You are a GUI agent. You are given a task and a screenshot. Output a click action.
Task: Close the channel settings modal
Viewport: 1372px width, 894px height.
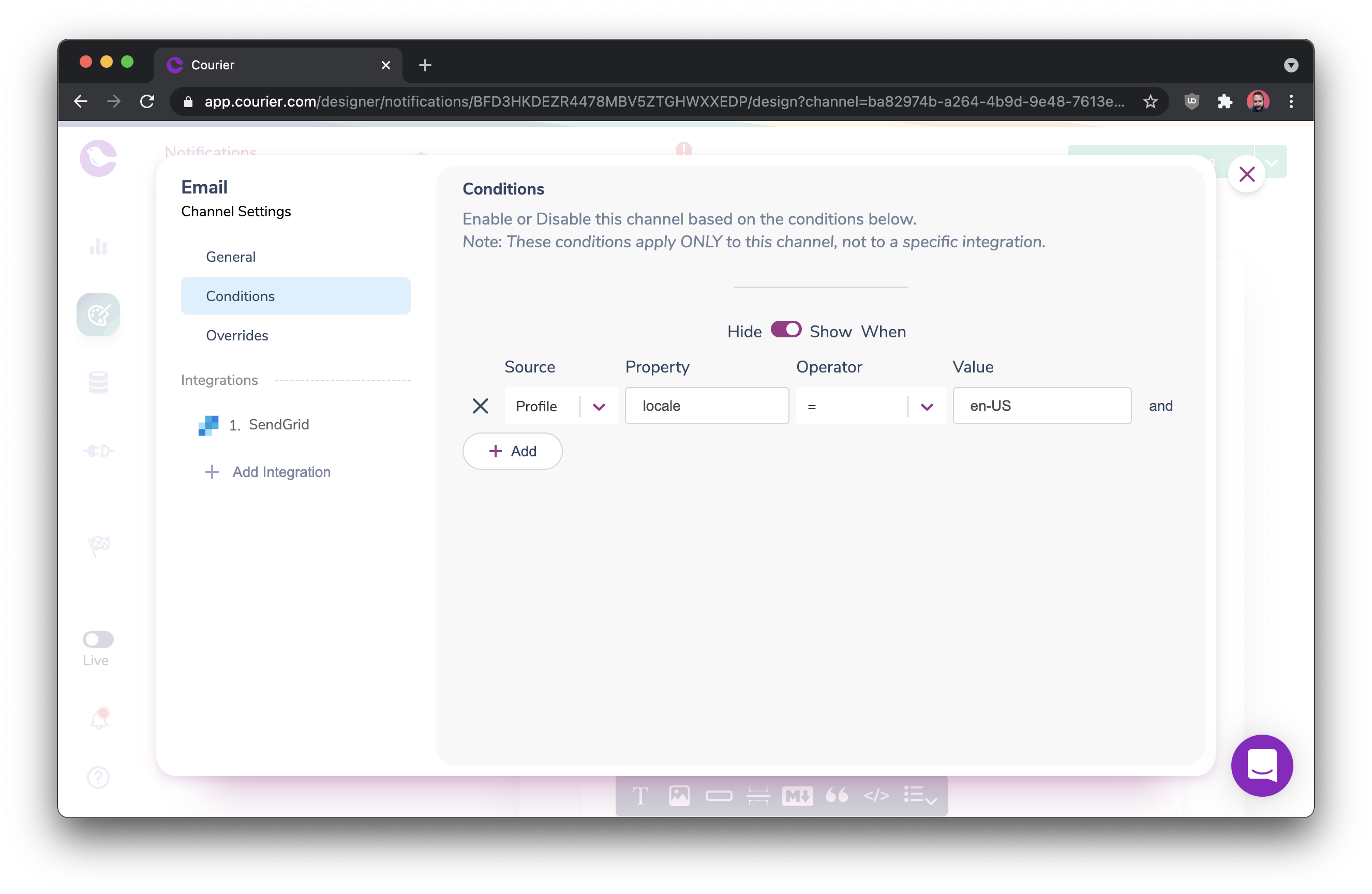[1246, 174]
